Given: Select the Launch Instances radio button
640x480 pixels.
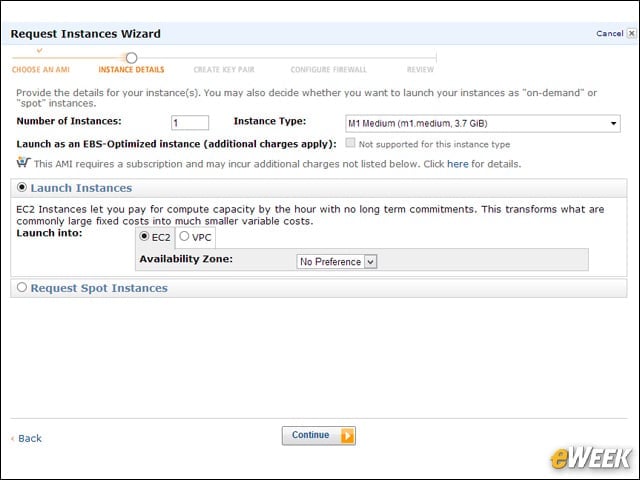Looking at the screenshot, I should tap(22, 187).
